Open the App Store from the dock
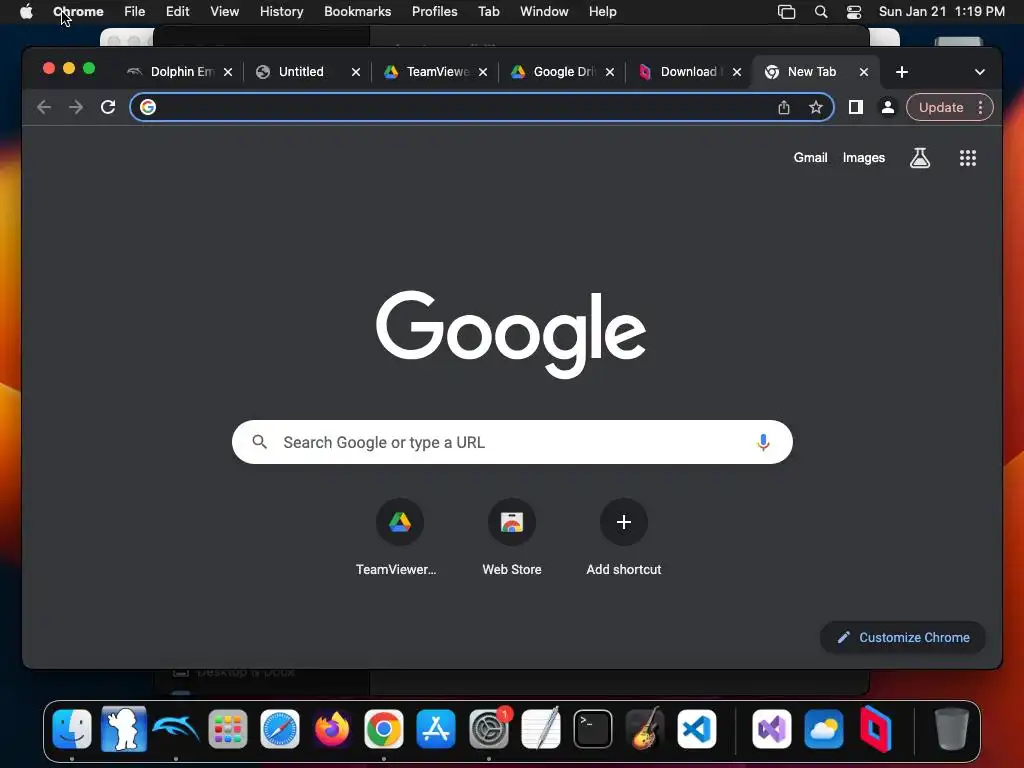 [436, 729]
